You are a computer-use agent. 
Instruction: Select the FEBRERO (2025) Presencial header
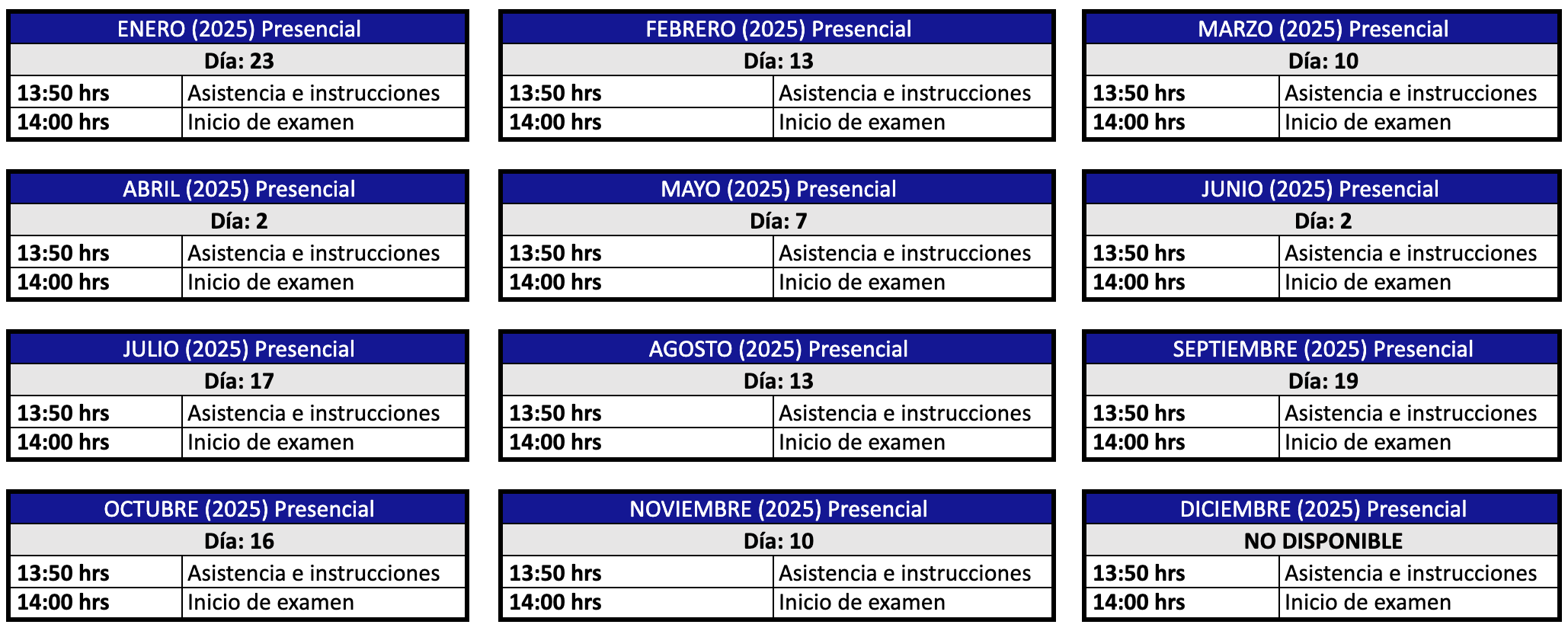click(778, 29)
